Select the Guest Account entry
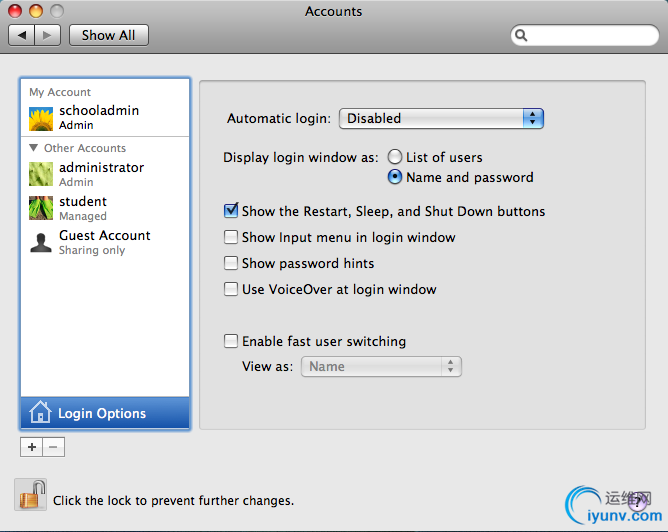The height and width of the screenshot is (532, 668). click(x=105, y=242)
